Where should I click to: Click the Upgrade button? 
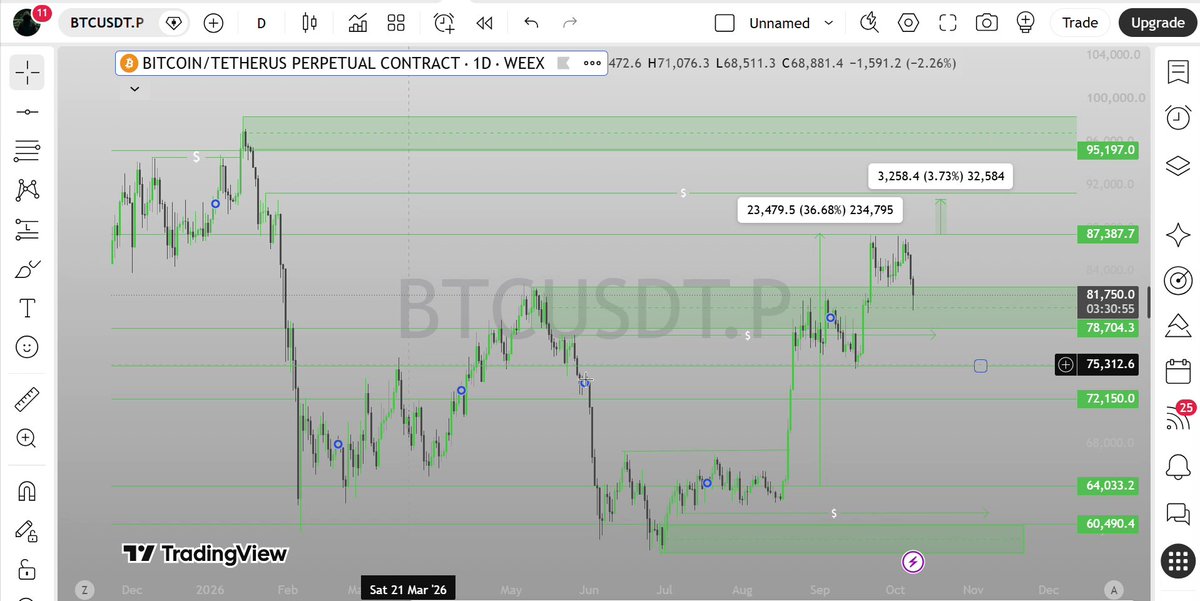pyautogui.click(x=1157, y=22)
